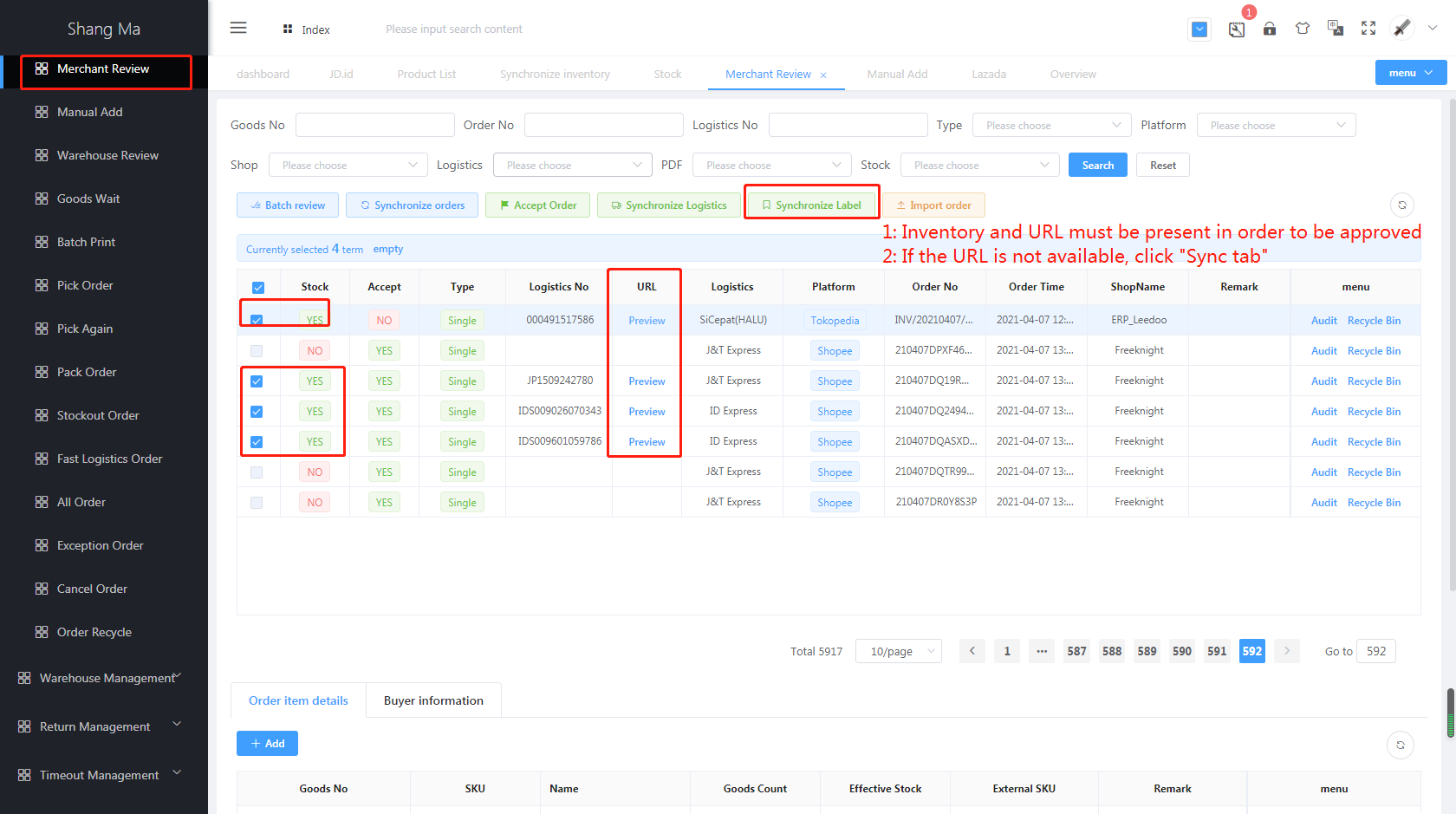Click the user avatar with sword image

tap(1401, 28)
